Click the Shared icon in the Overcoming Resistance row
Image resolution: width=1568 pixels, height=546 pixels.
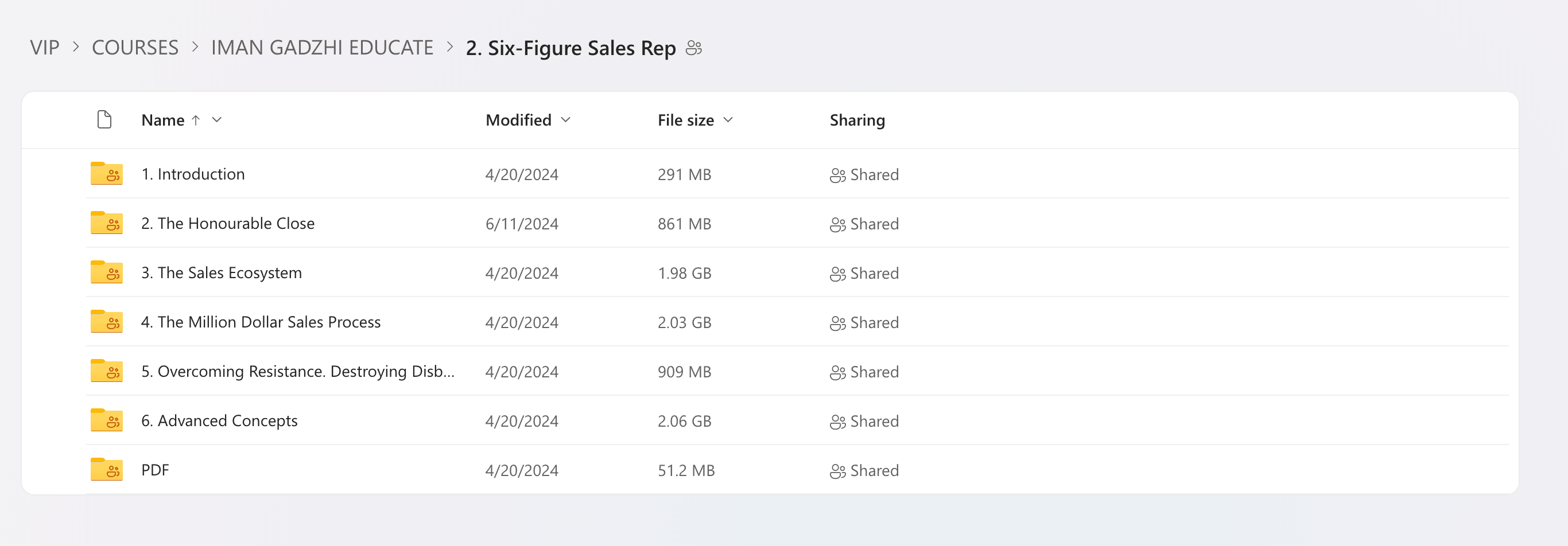click(837, 372)
